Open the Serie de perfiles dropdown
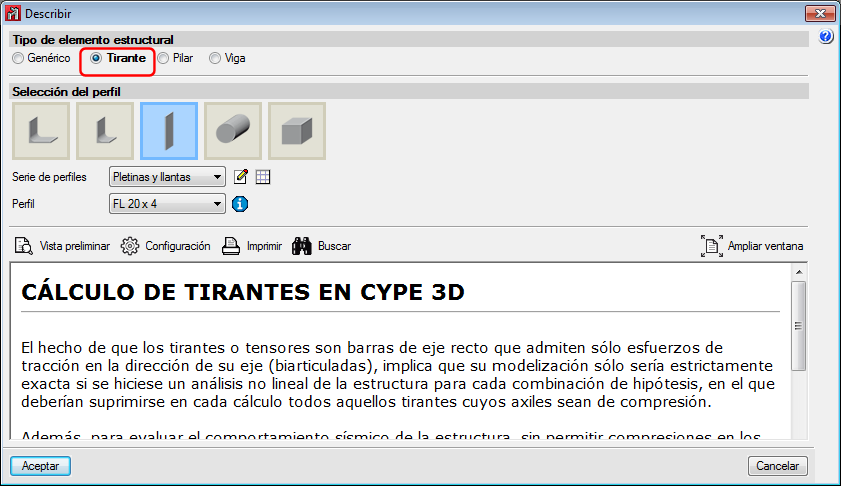 click(x=167, y=176)
